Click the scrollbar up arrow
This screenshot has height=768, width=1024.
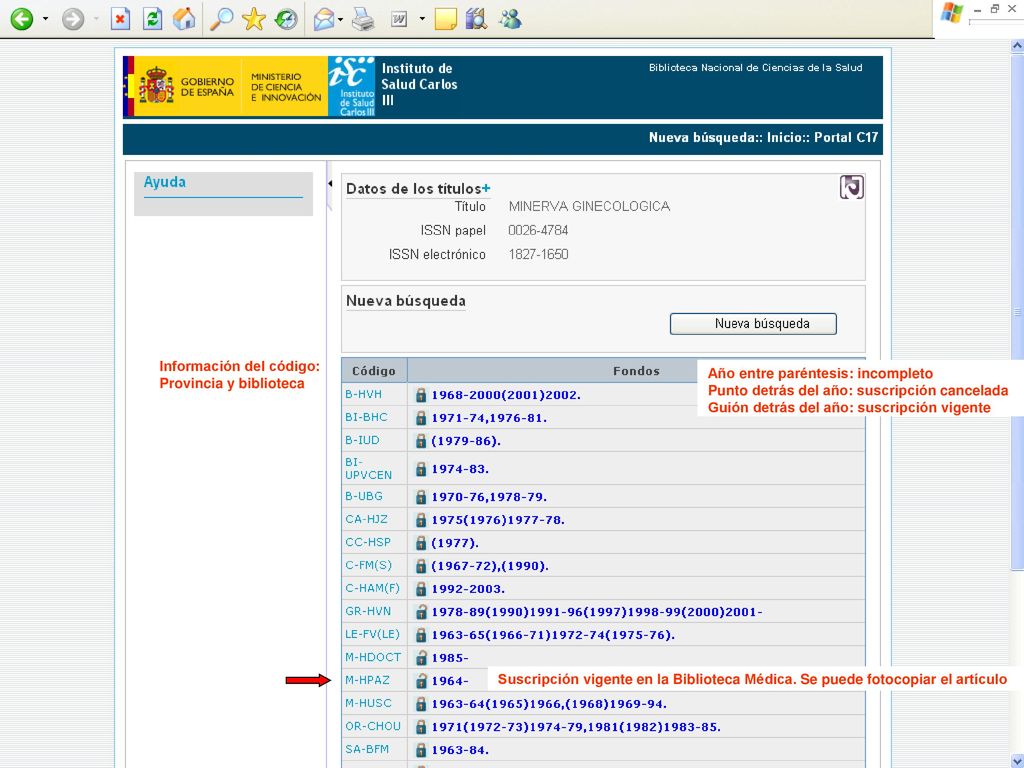click(x=1017, y=46)
